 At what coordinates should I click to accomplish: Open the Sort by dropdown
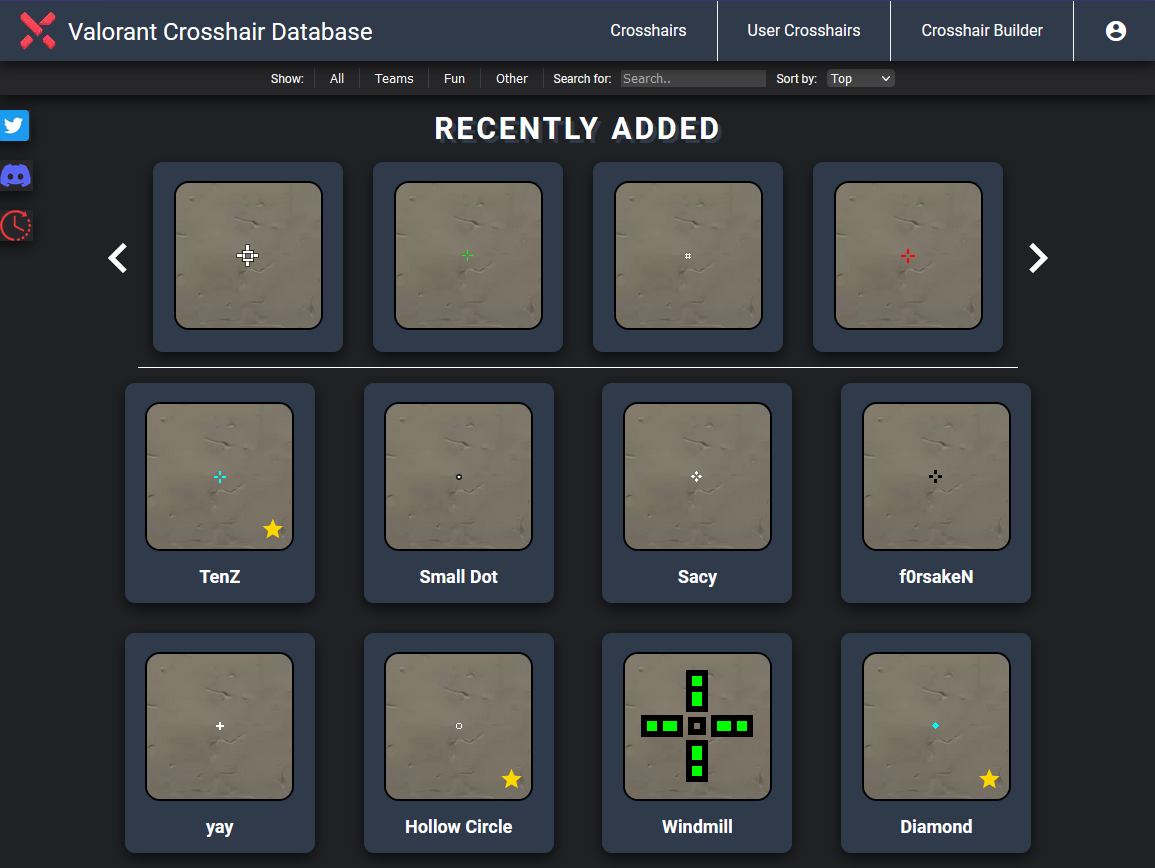pos(860,79)
